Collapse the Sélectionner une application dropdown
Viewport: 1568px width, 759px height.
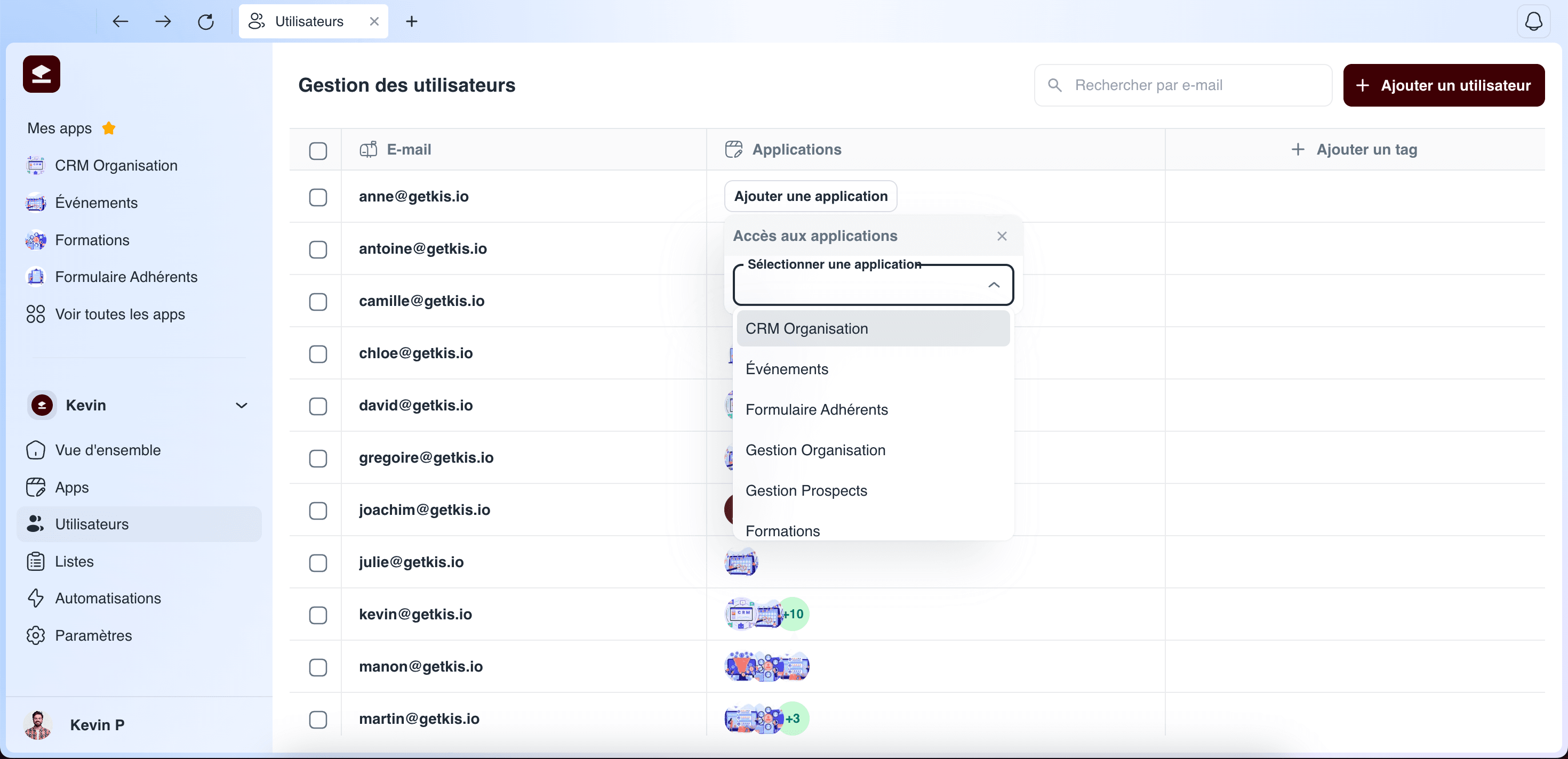tap(994, 285)
